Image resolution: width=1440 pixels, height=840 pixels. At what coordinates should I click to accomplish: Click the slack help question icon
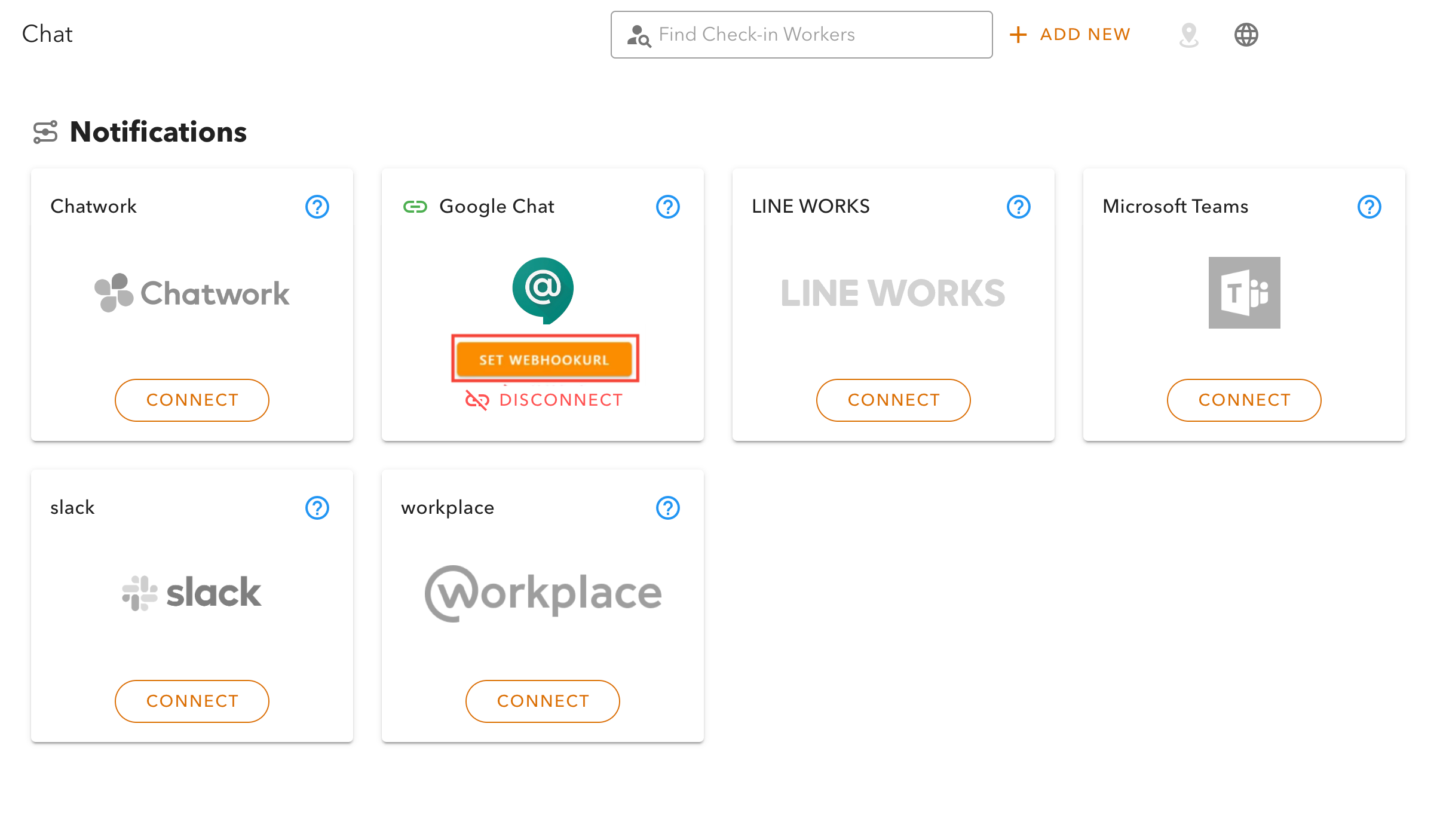pos(317,508)
